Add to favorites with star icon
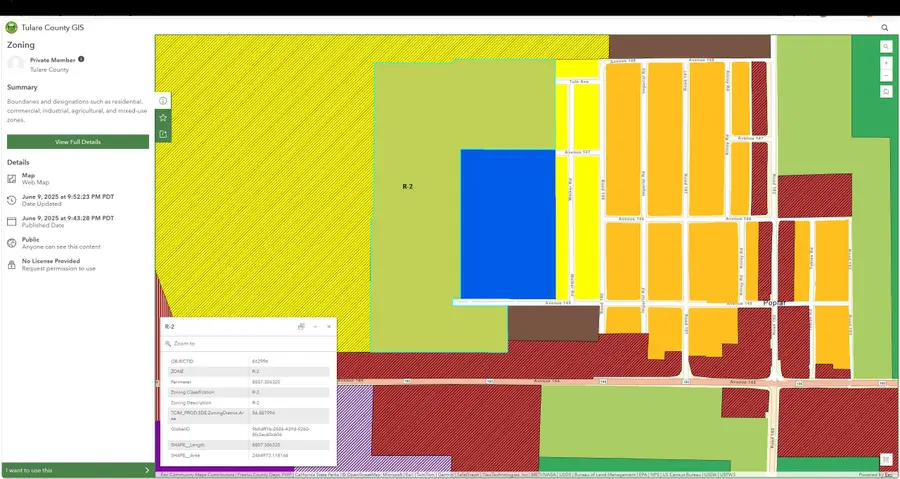The height and width of the screenshot is (479, 900). (x=163, y=118)
